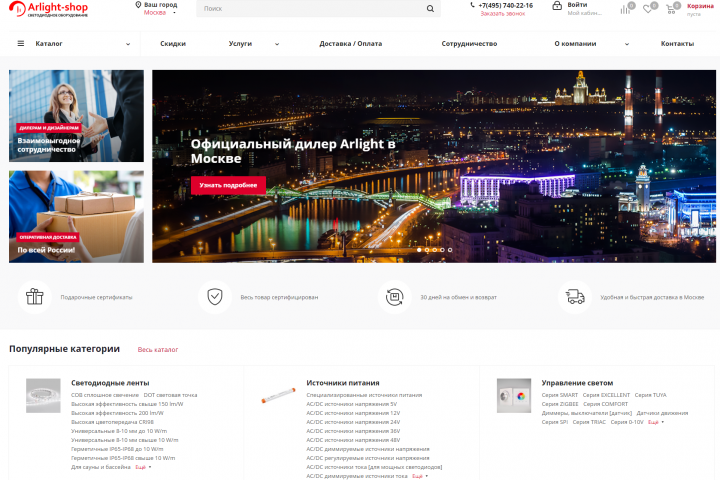Open the Услуги menu item
Screen dimensions: 720x480
(240, 44)
